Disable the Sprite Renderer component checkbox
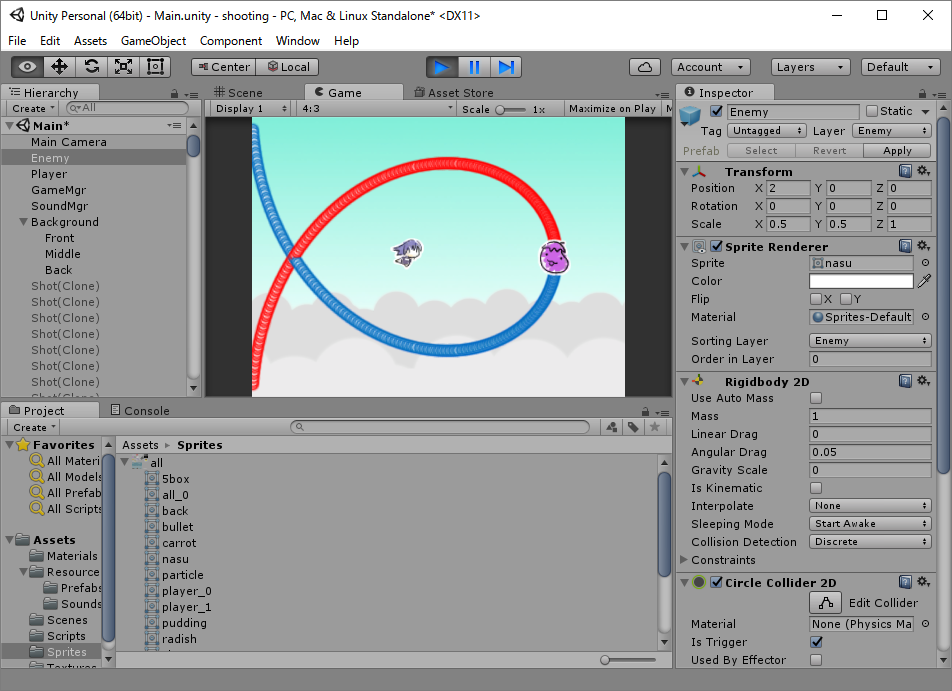952x691 pixels. tap(716, 246)
